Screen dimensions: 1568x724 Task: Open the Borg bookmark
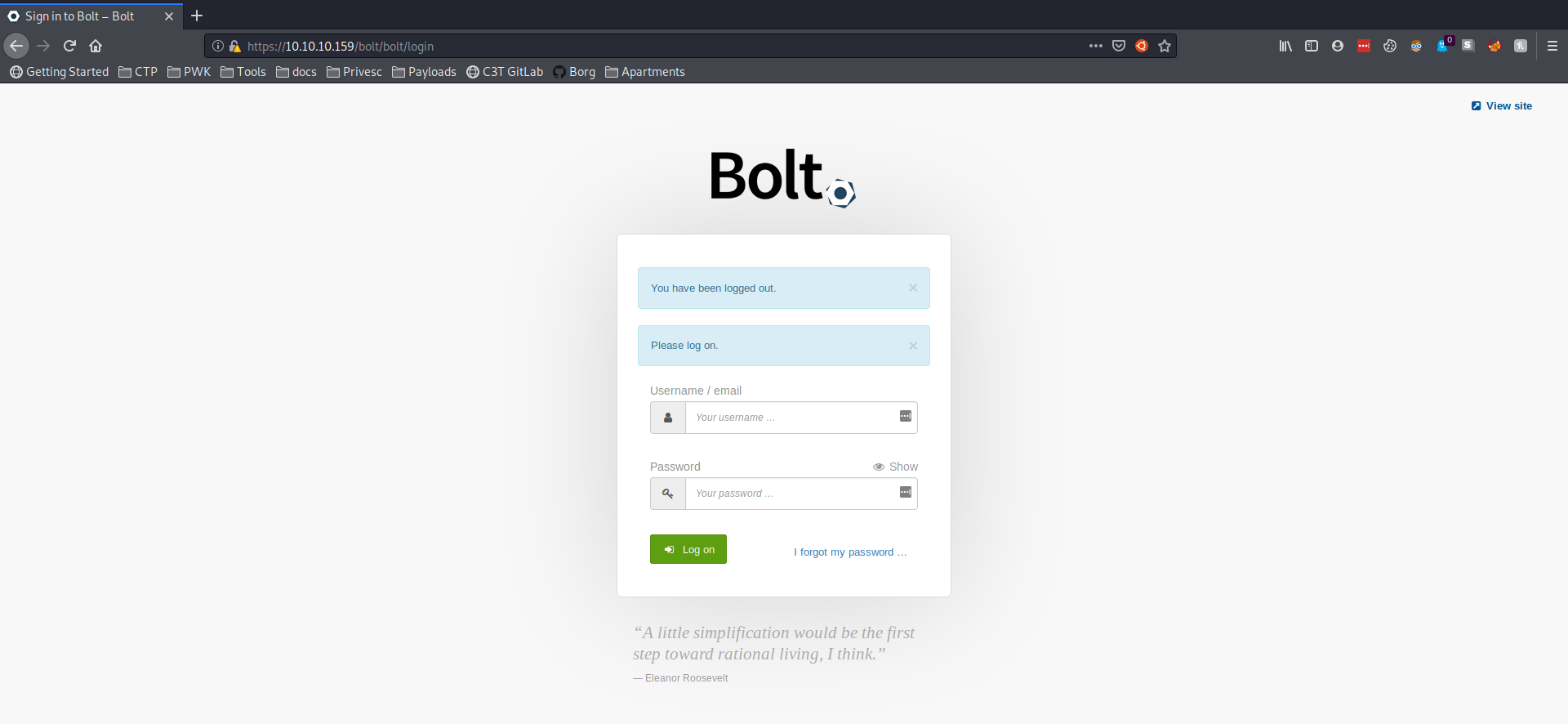[574, 72]
